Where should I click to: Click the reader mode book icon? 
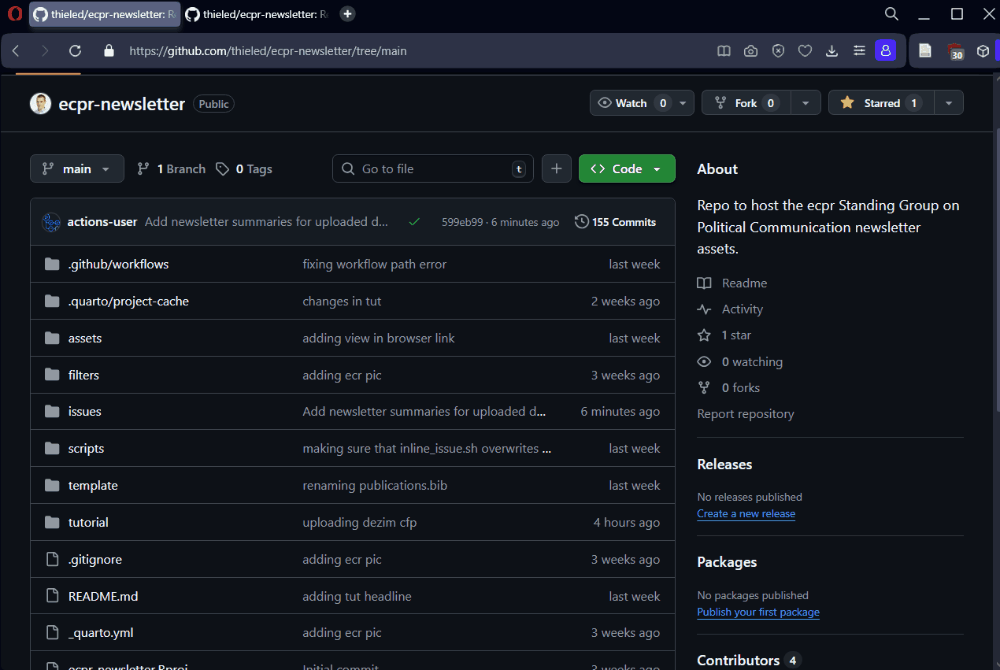724,51
